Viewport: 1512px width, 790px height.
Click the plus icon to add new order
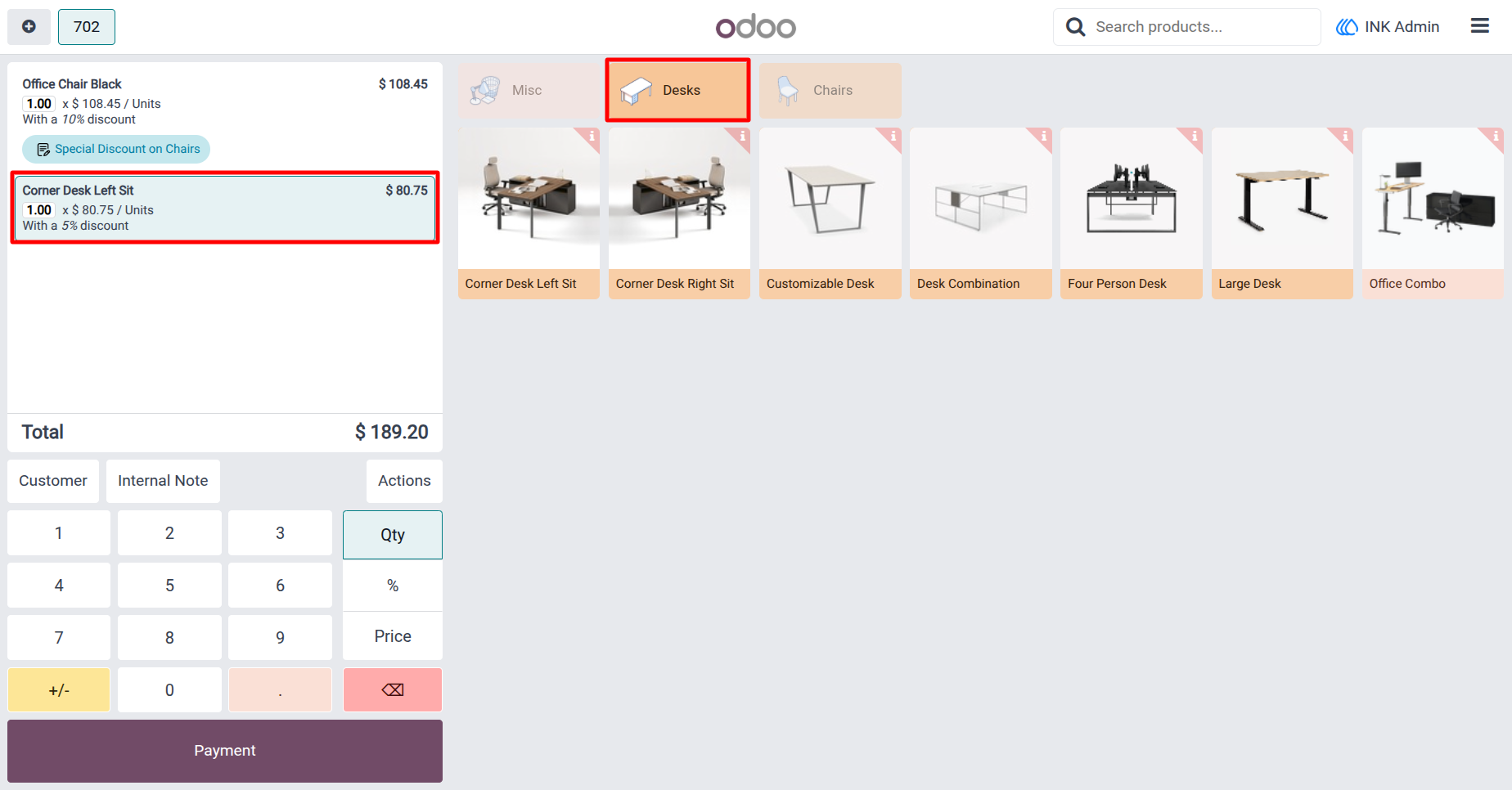tap(29, 27)
